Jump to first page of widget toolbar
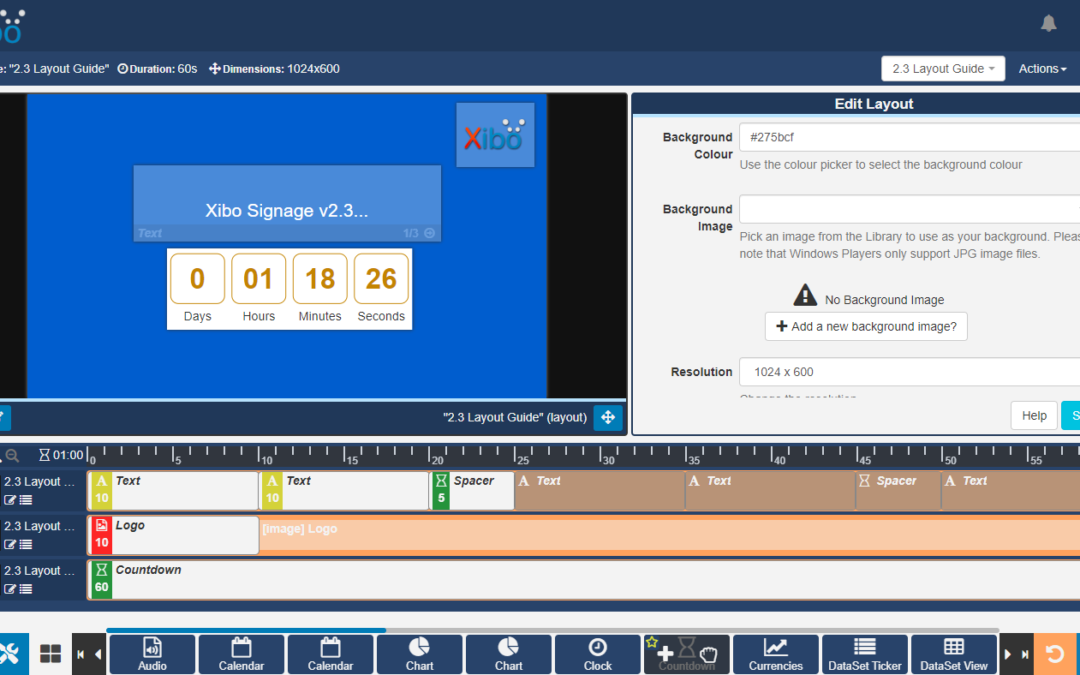The width and height of the screenshot is (1080, 675). [81, 654]
